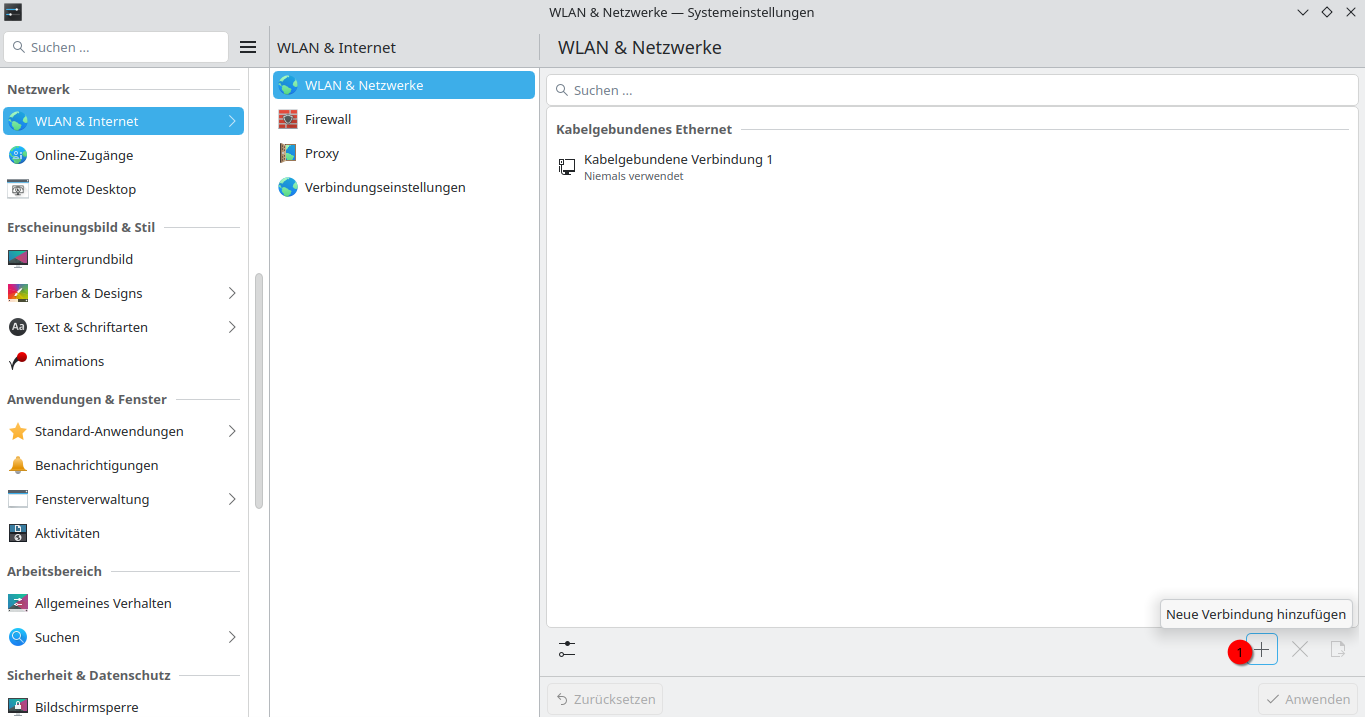Select the Proxy settings entry
This screenshot has width=1365, height=717.
[320, 152]
